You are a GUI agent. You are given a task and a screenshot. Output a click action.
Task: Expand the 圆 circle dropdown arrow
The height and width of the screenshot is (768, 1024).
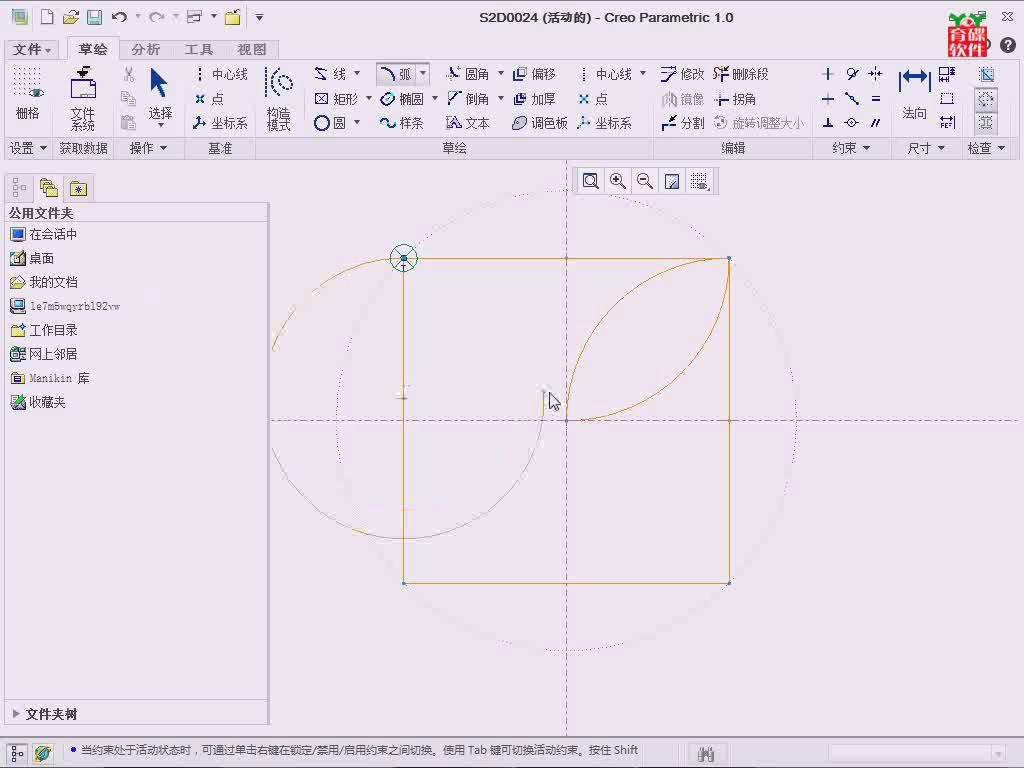point(357,122)
